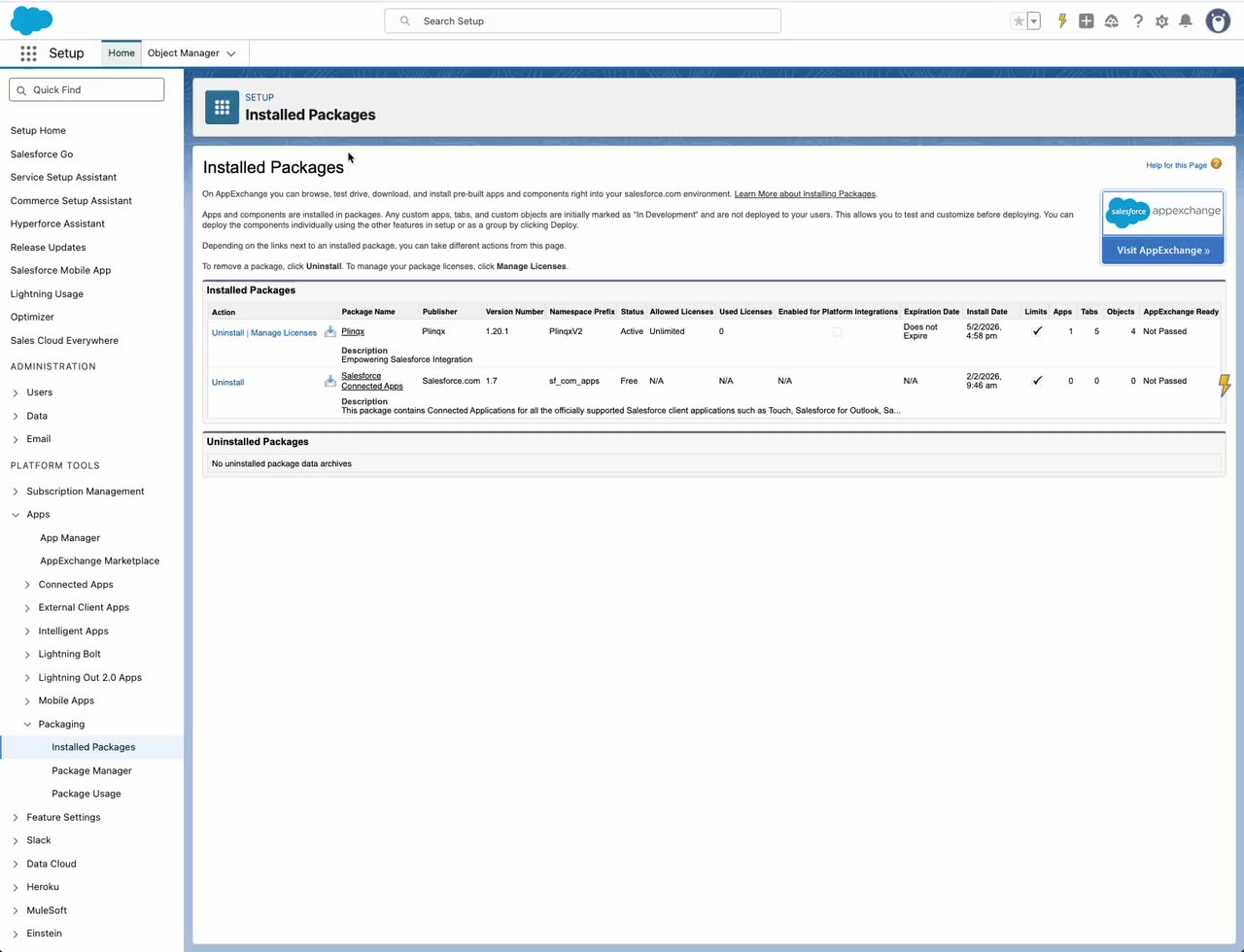
Task: Expand the Einstein section
Action: point(16,935)
